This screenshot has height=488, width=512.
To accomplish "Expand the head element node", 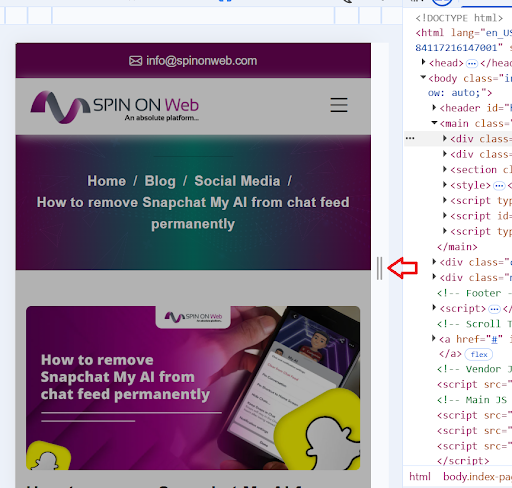I will tap(423, 62).
